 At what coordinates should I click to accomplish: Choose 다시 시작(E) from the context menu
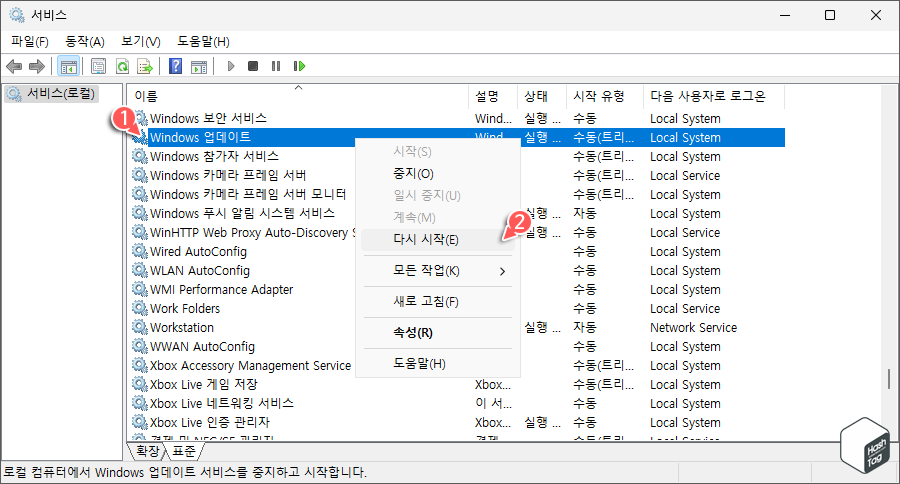[438, 239]
